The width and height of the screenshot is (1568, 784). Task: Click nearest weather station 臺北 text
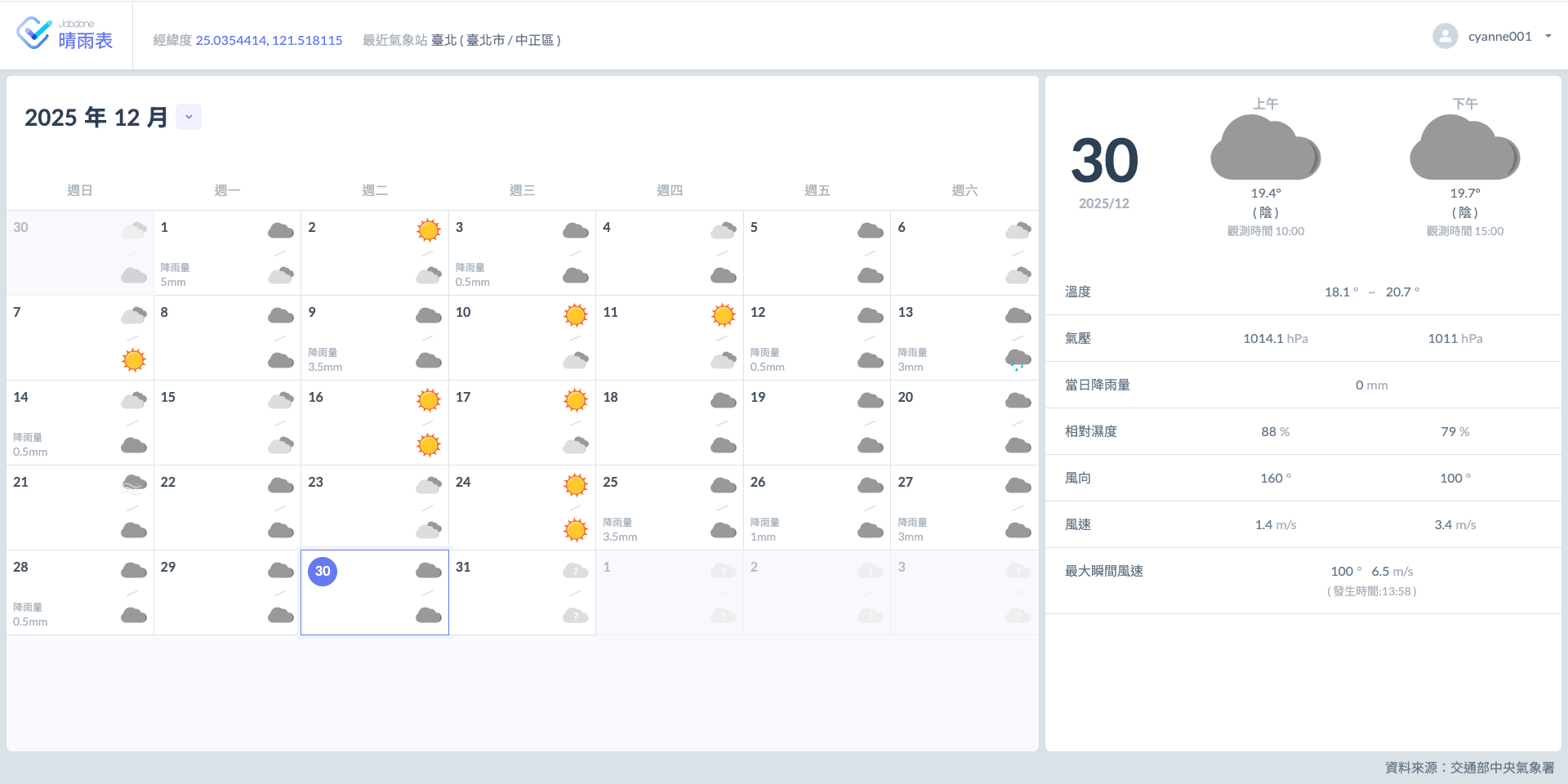[x=495, y=40]
